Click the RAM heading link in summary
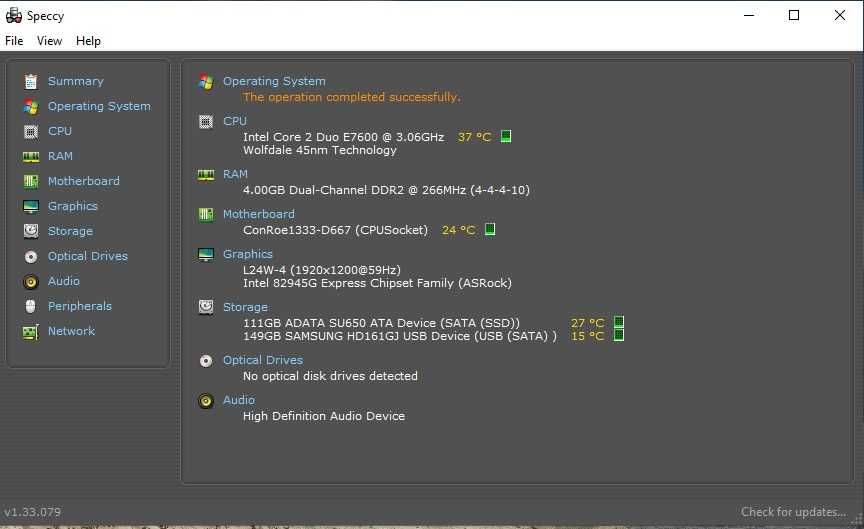Image resolution: width=864 pixels, height=529 pixels. coord(235,174)
